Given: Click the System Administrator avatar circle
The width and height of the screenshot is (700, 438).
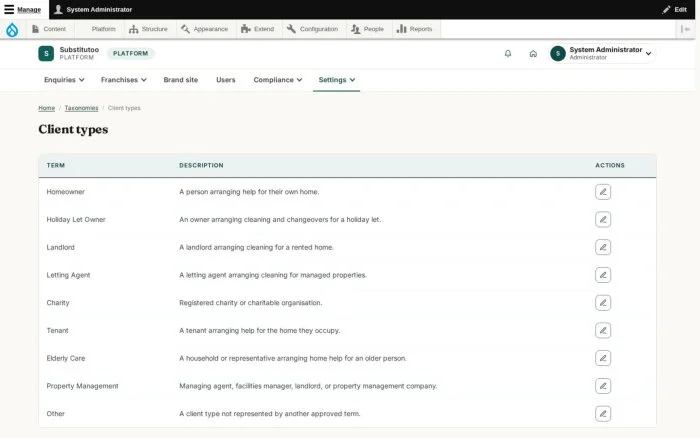Looking at the screenshot, I should pos(558,54).
